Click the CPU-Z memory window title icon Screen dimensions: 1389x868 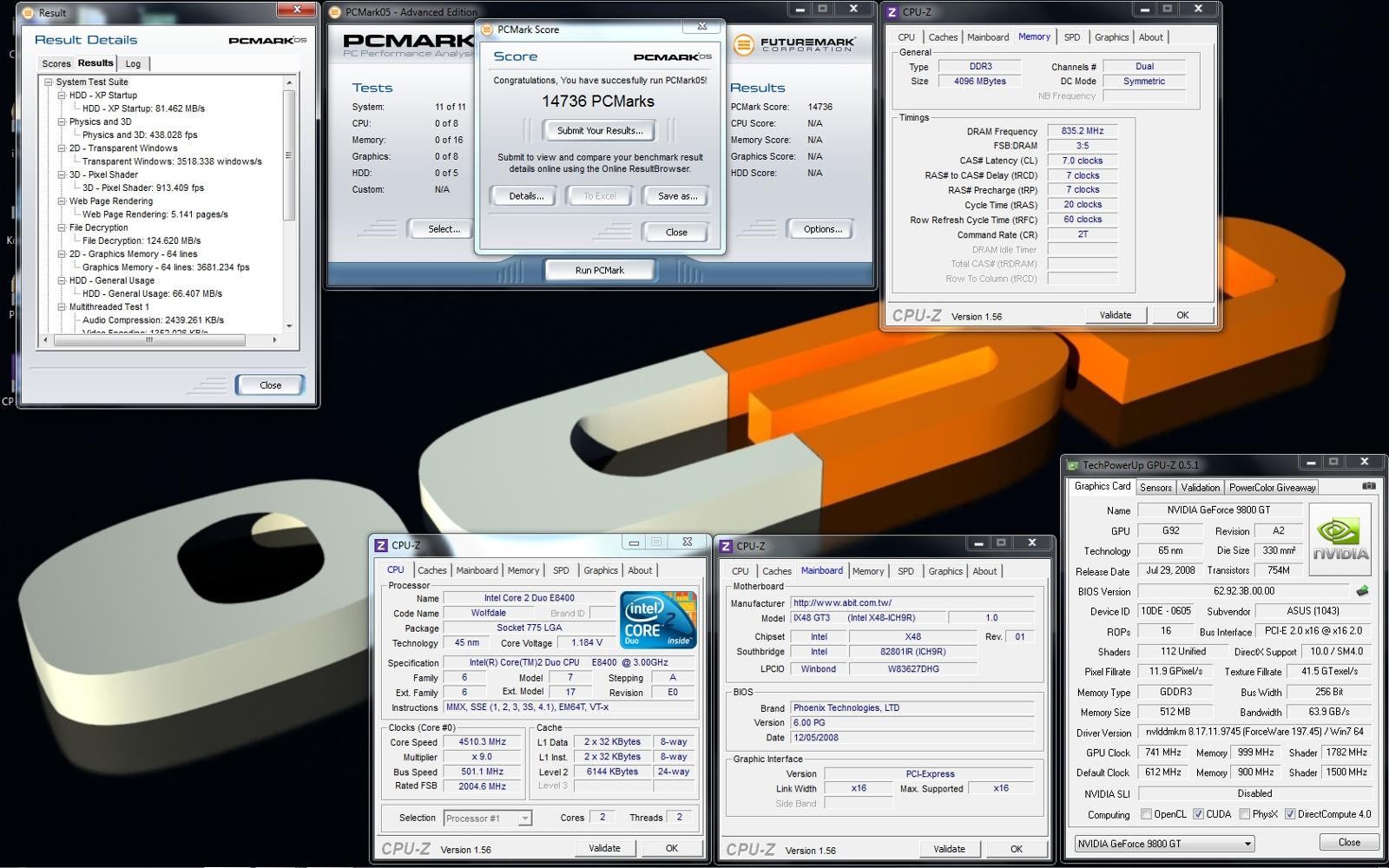pyautogui.click(x=892, y=12)
